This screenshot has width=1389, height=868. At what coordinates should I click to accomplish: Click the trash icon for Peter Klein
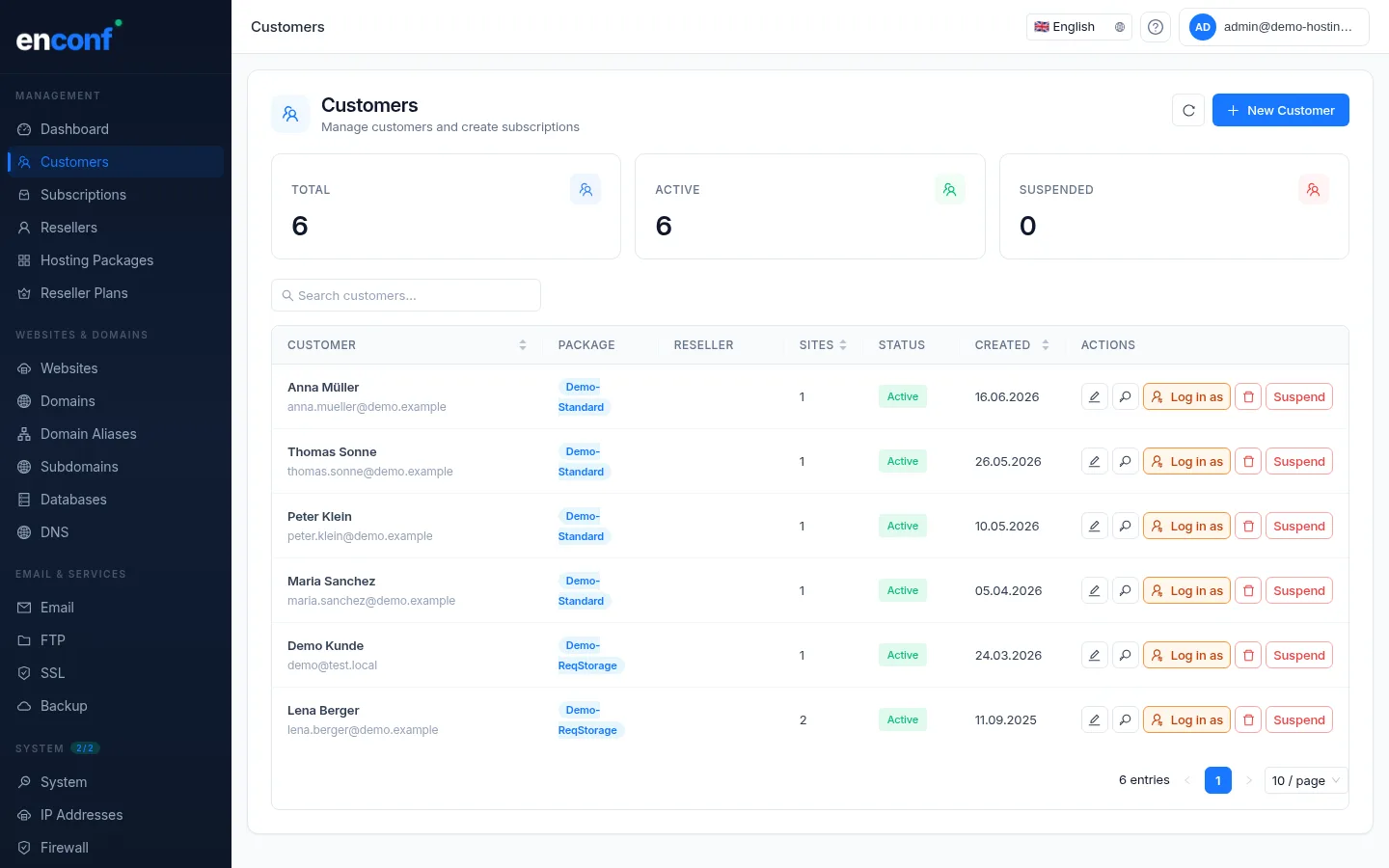point(1248,526)
